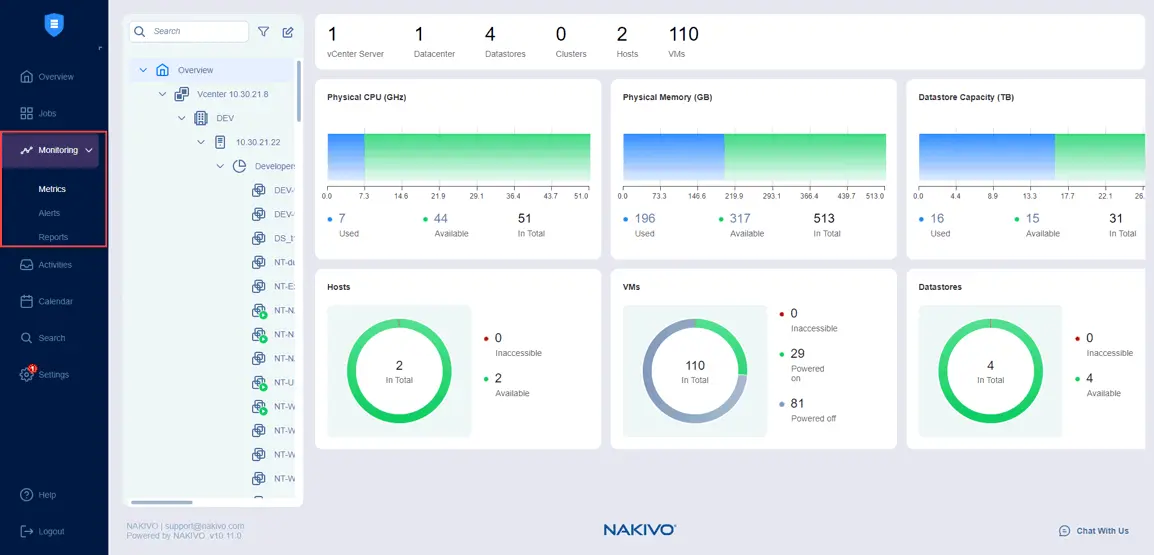Select the Monitoring menu item
The height and width of the screenshot is (555, 1154).
coord(51,150)
